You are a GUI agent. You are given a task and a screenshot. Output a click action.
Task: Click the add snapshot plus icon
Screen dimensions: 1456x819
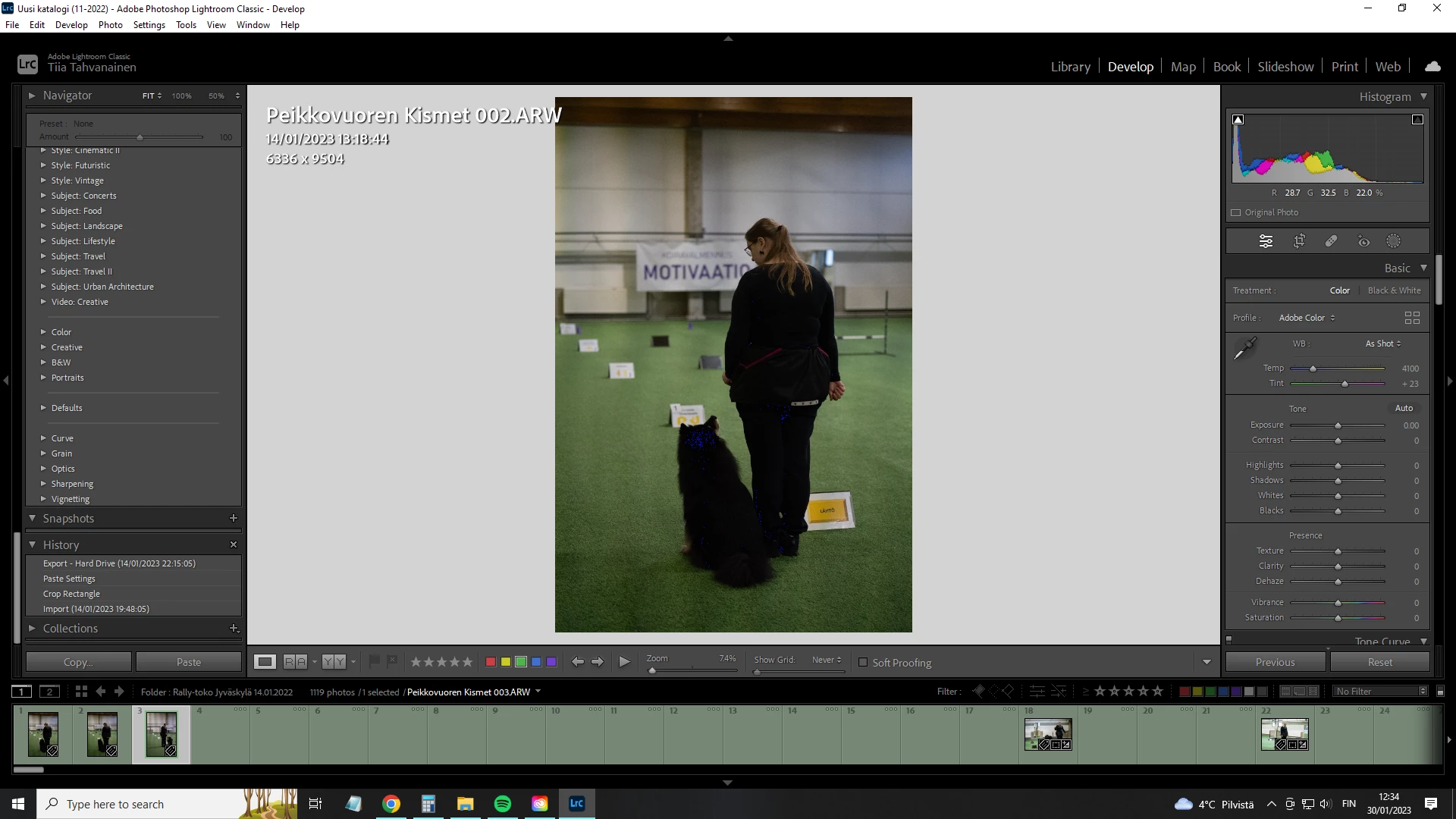234,518
